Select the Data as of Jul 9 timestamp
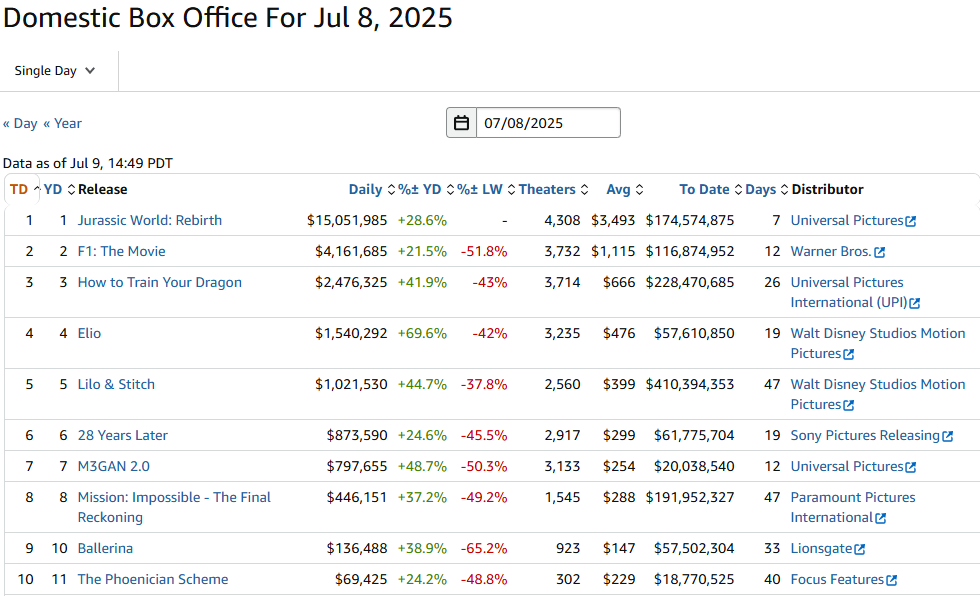The height and width of the screenshot is (596, 980). pyautogui.click(x=88, y=163)
